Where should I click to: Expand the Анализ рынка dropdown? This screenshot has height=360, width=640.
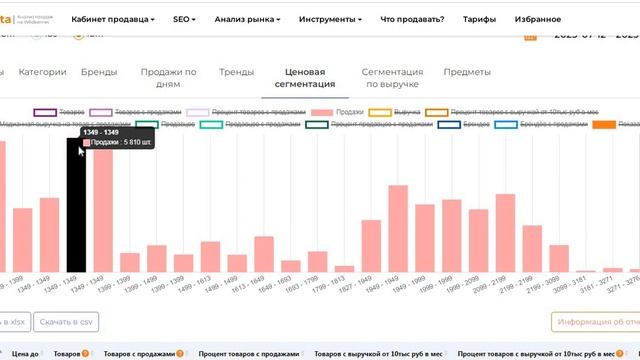247,19
